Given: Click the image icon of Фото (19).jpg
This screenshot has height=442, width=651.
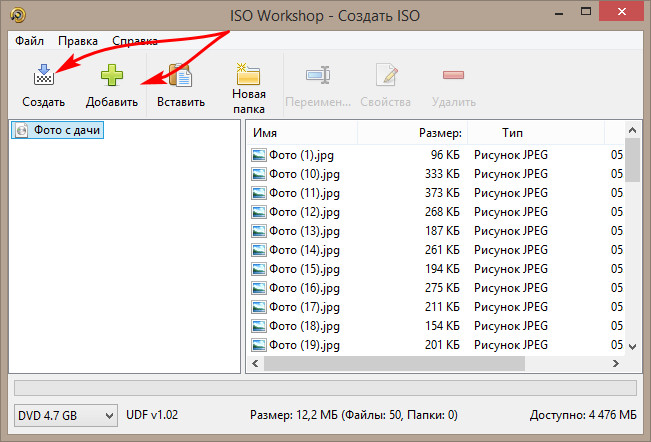Looking at the screenshot, I should pos(259,345).
